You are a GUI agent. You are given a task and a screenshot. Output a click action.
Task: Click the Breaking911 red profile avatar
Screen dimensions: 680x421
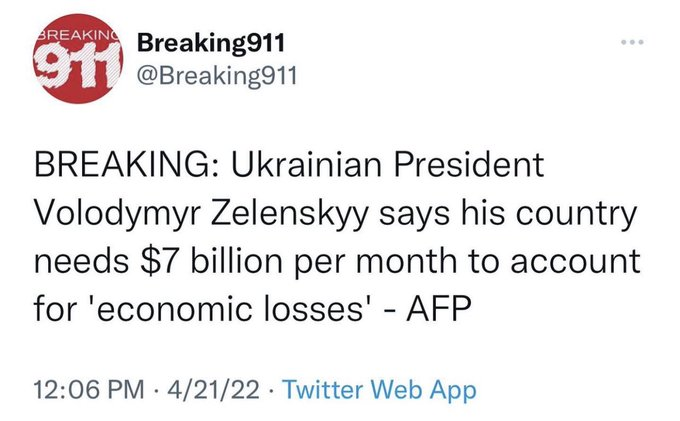click(x=78, y=64)
